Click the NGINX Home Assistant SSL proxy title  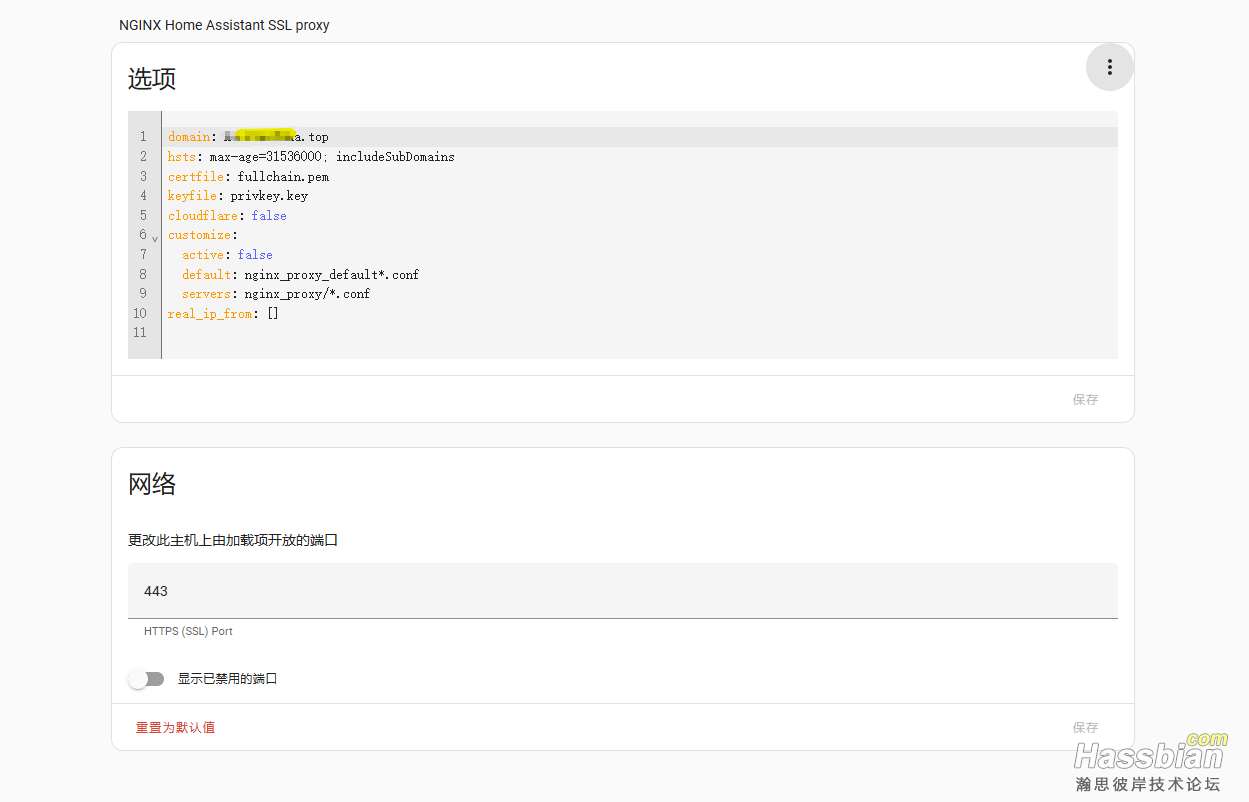[224, 25]
